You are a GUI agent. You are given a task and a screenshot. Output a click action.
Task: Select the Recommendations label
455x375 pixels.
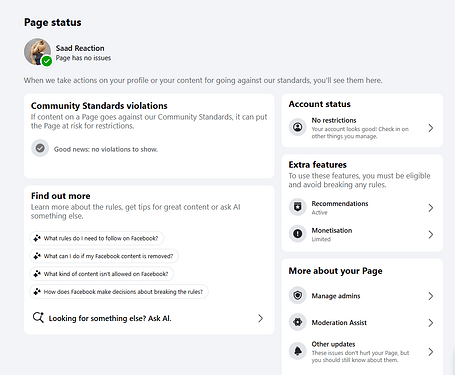(x=340, y=204)
